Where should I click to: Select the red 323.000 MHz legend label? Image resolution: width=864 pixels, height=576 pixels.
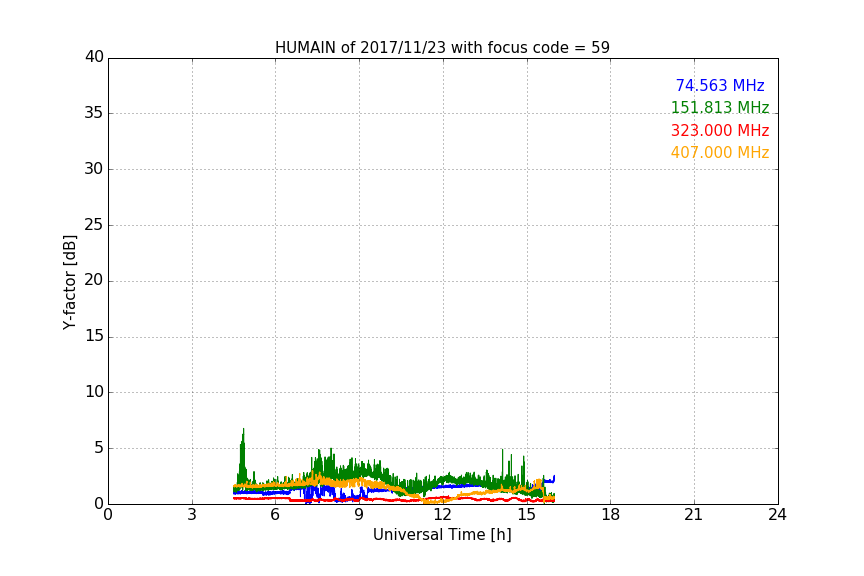pyautogui.click(x=720, y=131)
